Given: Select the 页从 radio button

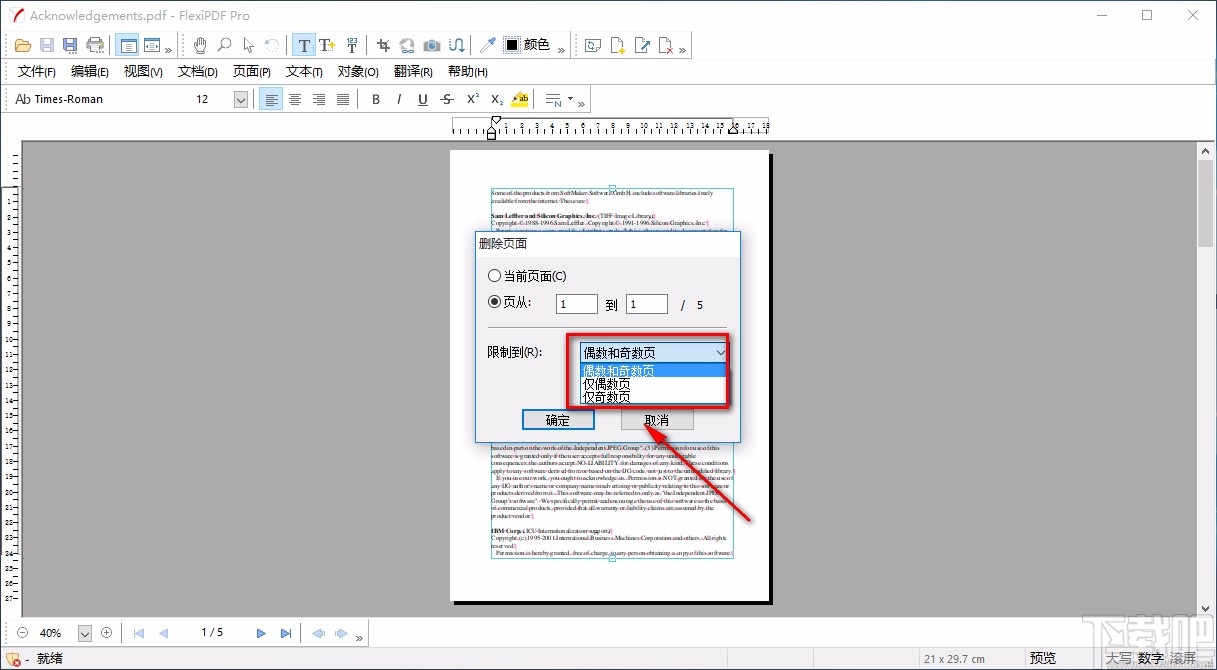Looking at the screenshot, I should pos(495,303).
